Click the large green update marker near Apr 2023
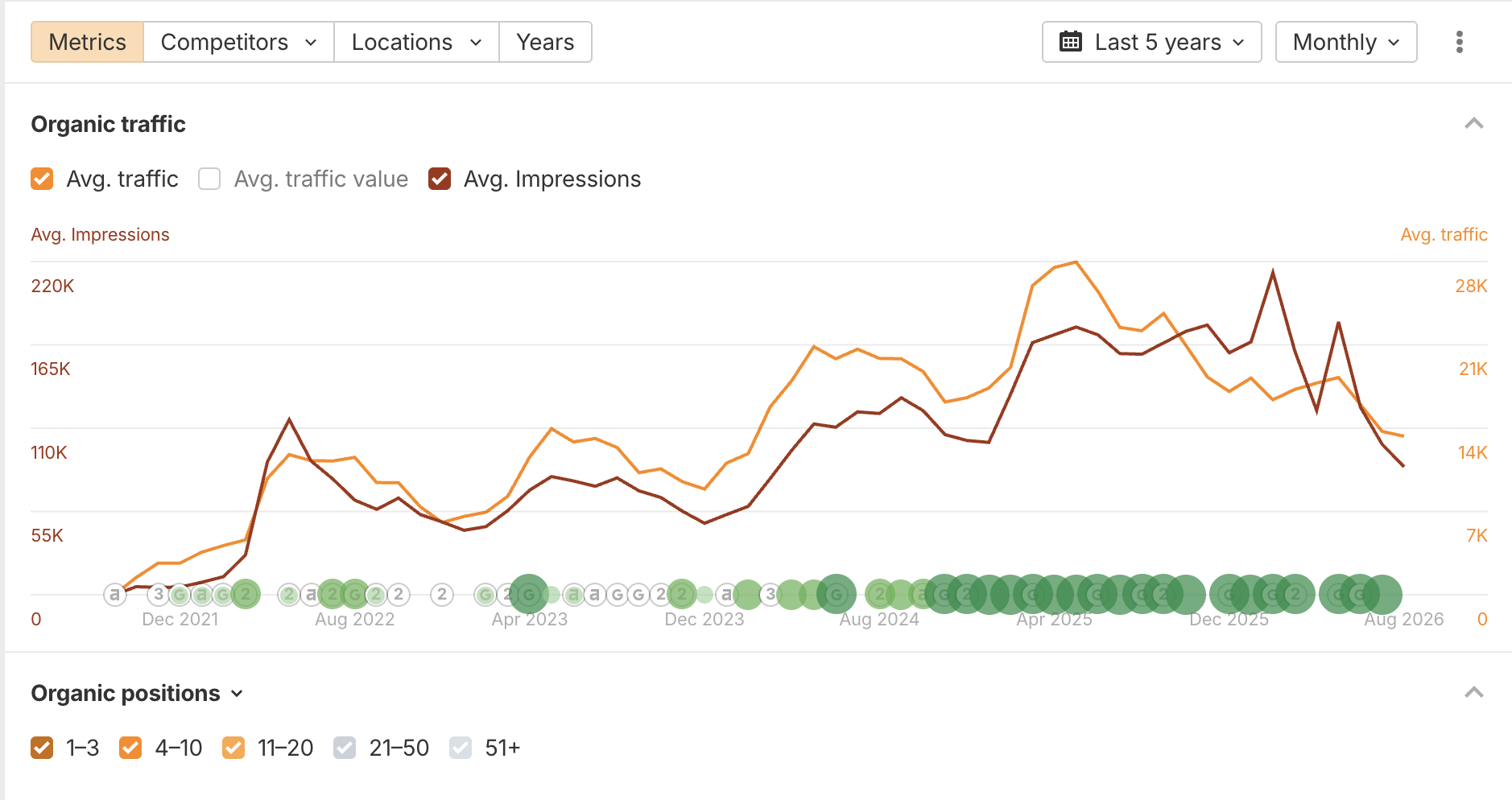The image size is (1512, 800). [529, 595]
